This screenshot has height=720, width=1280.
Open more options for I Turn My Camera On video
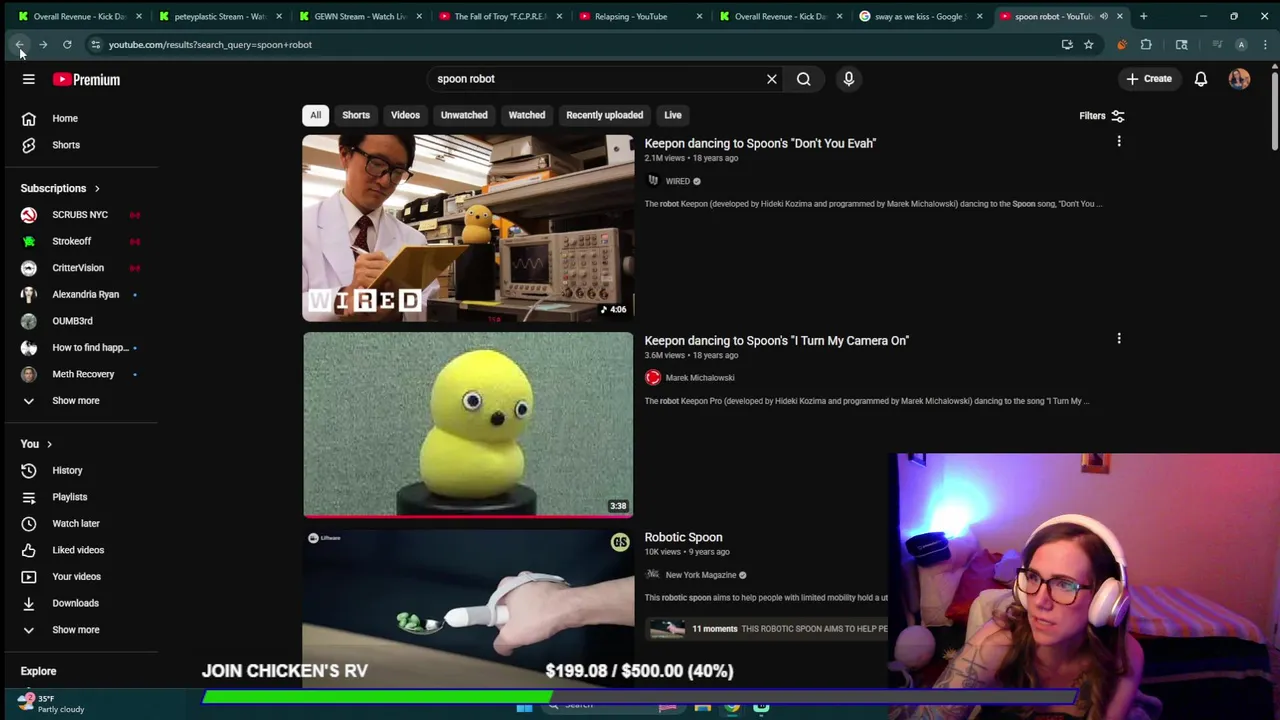click(1119, 339)
